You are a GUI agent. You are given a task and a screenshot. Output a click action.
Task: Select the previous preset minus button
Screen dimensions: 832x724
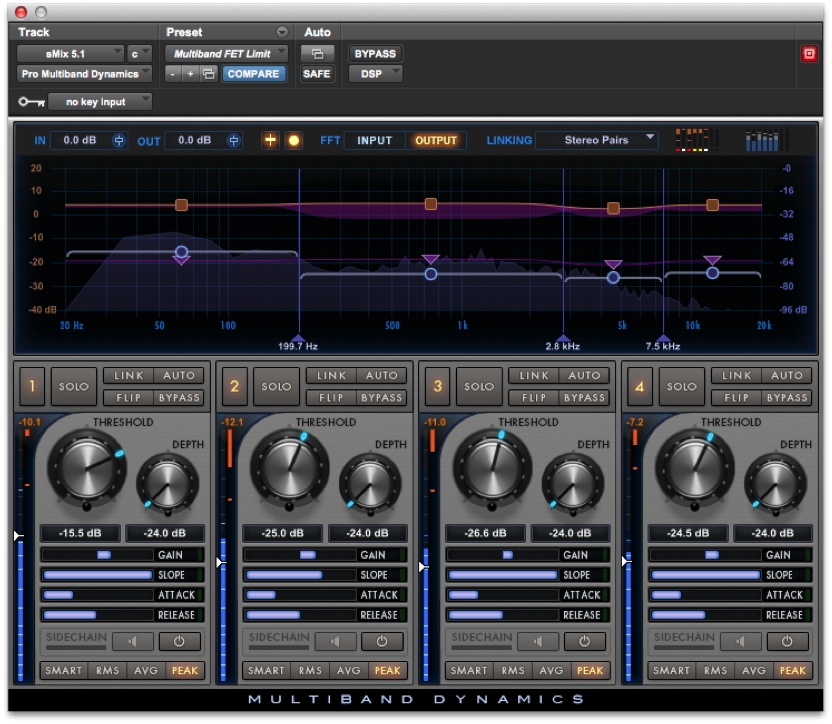click(172, 74)
